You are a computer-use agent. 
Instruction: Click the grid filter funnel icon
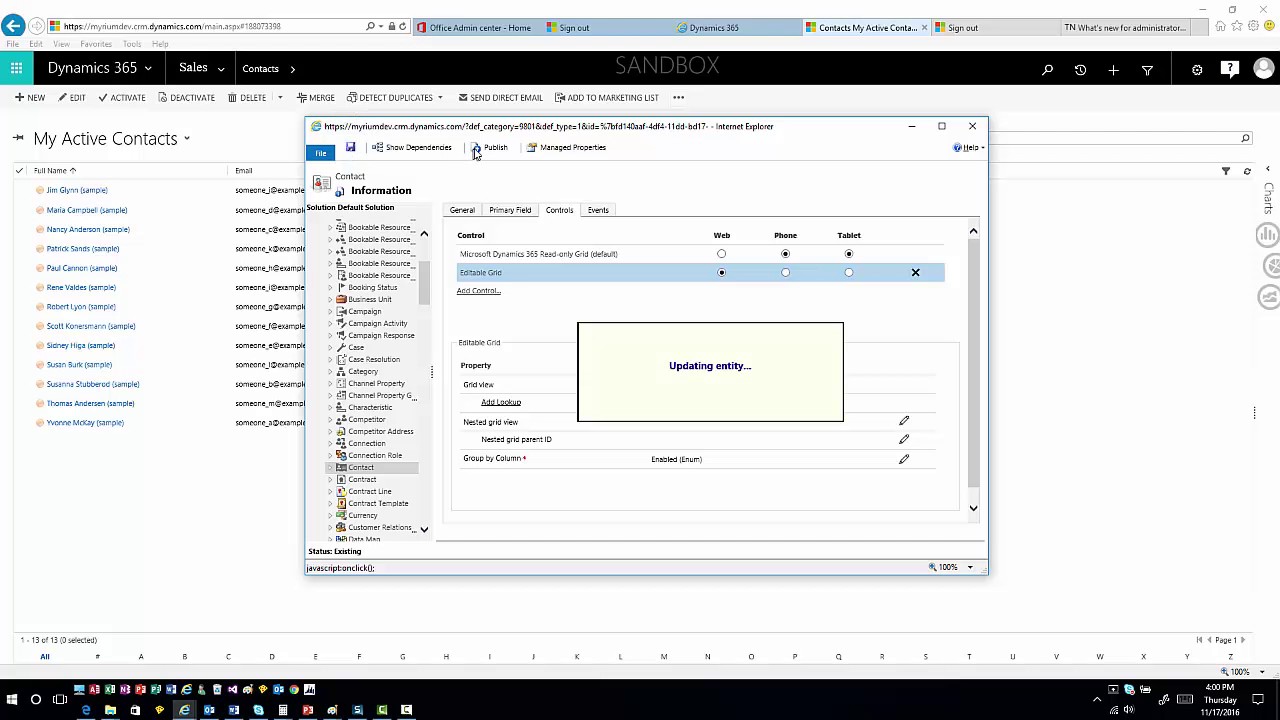click(1226, 171)
